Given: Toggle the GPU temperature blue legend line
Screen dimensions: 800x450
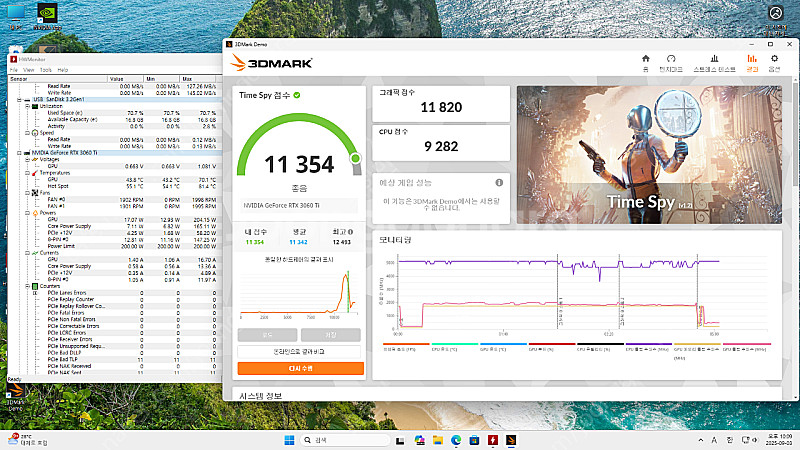Looking at the screenshot, I should (x=503, y=347).
